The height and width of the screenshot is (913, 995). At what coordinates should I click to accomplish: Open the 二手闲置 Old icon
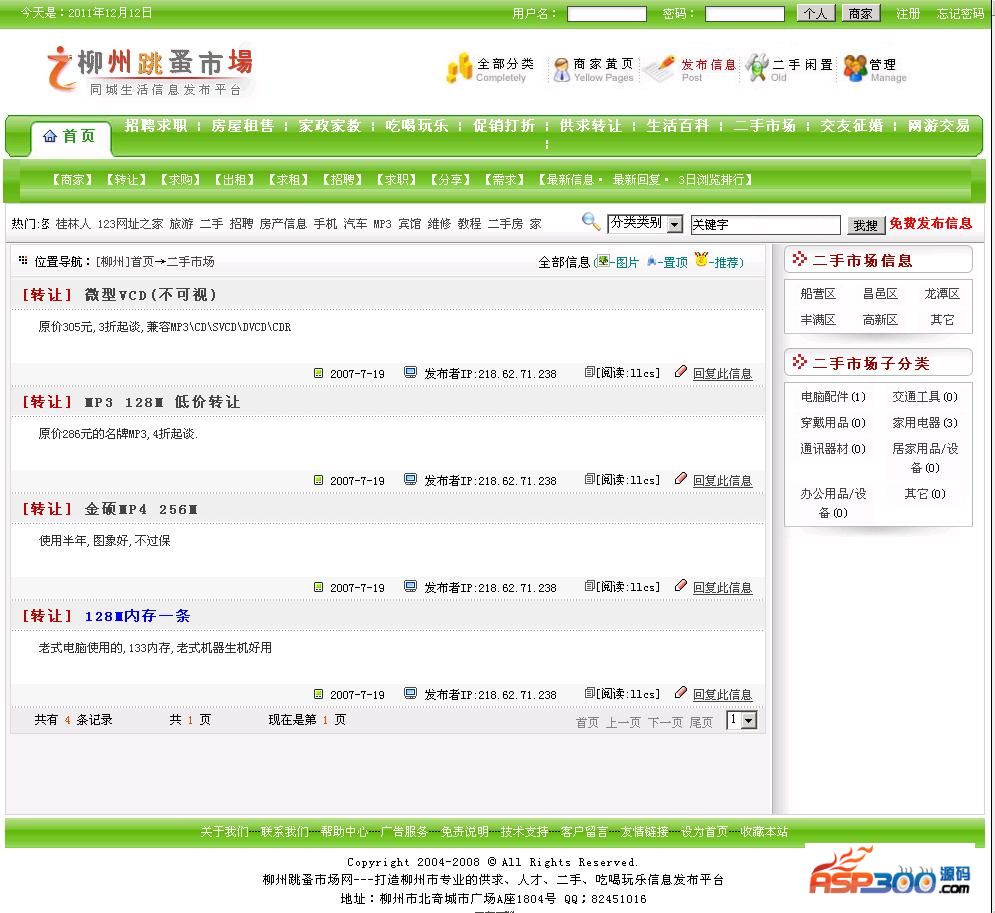tap(757, 68)
